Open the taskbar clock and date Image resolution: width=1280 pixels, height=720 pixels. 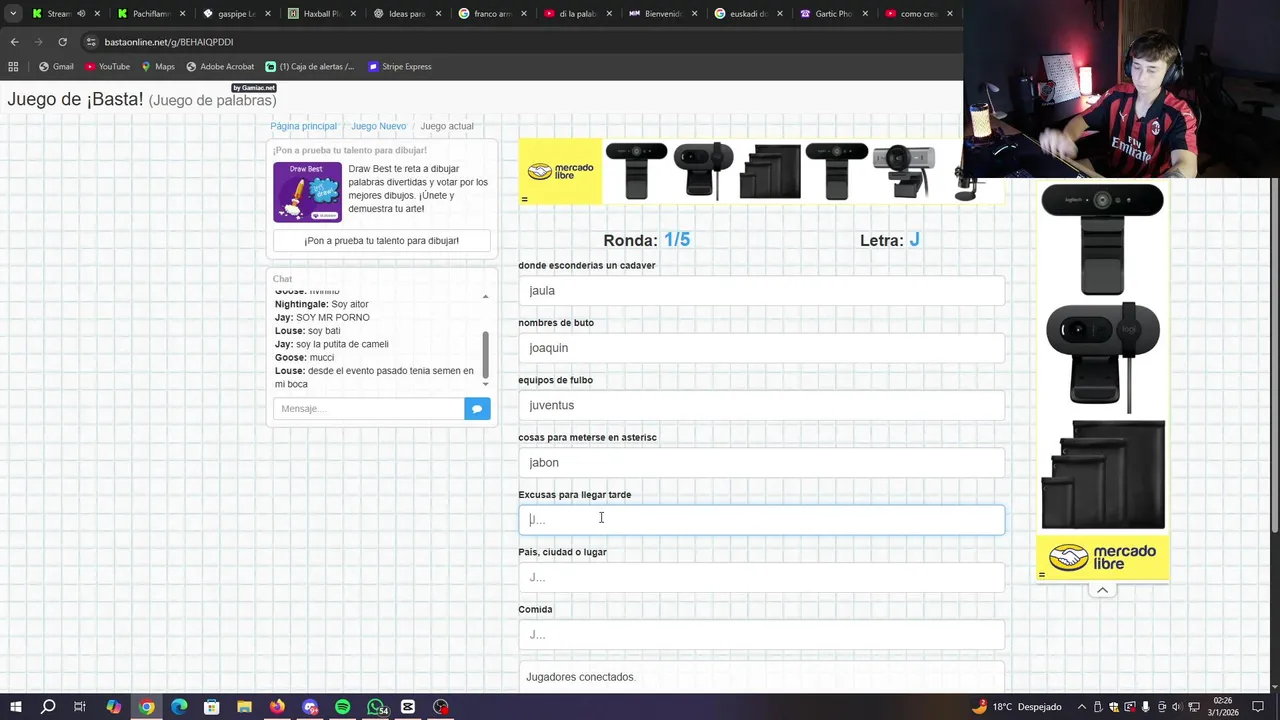(1223, 707)
